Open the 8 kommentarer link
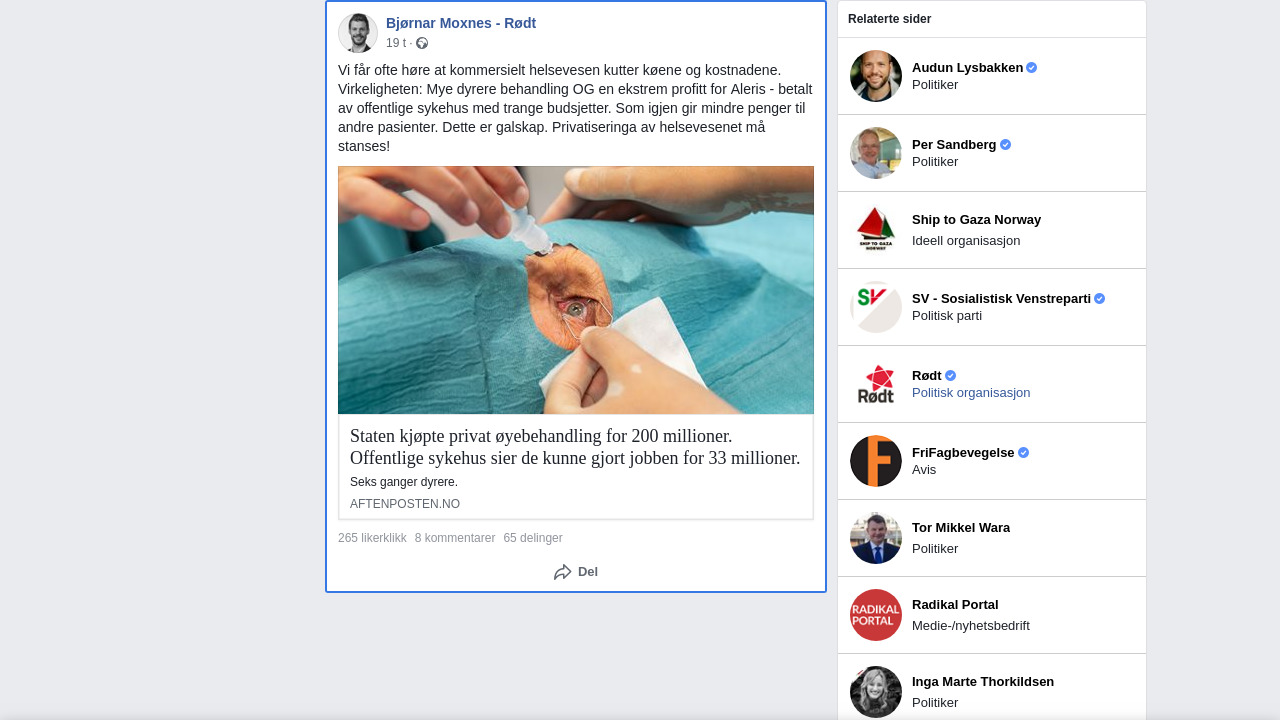The image size is (1280, 720). (455, 538)
